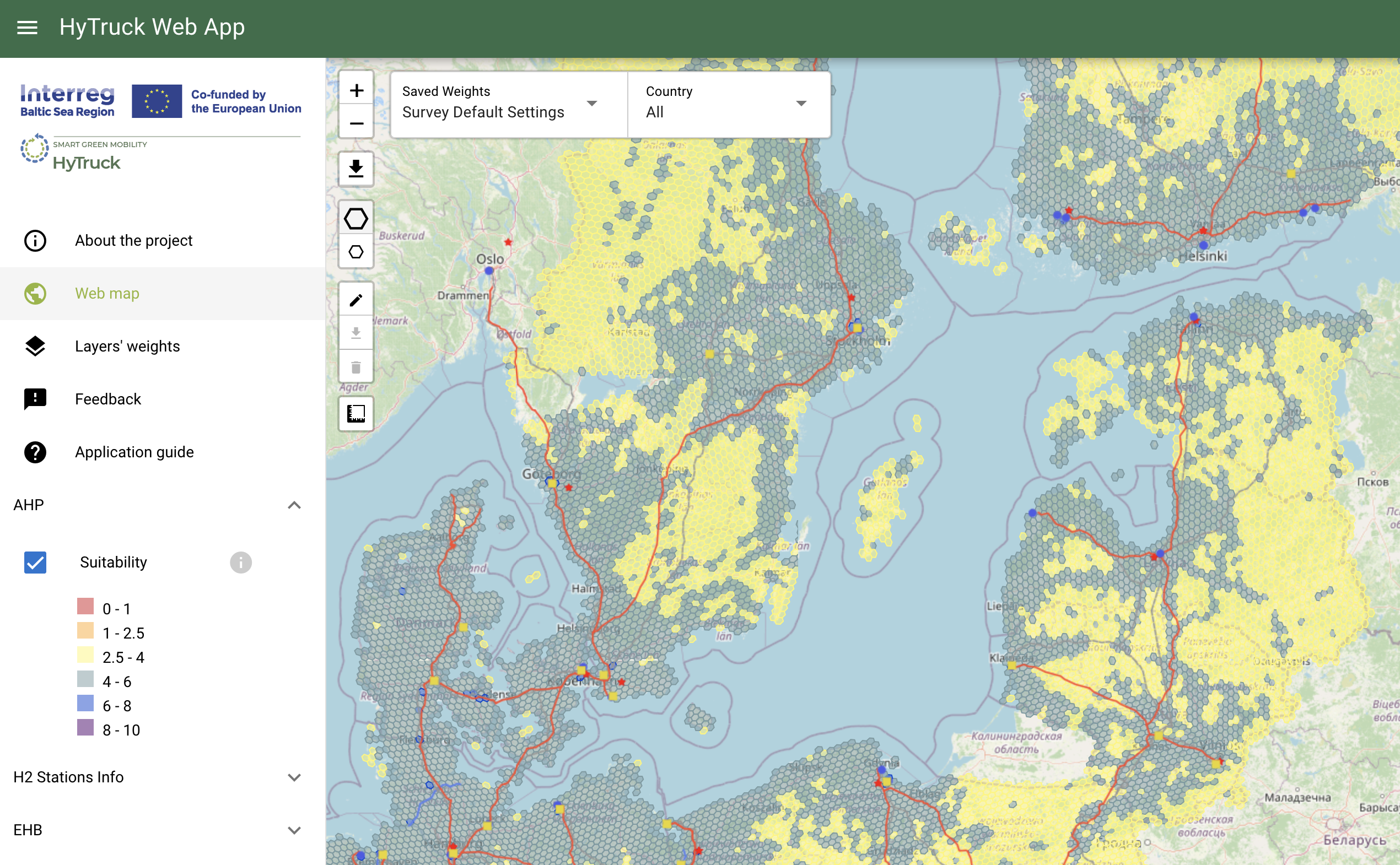Uncheck the Suitability layer checkbox
The image size is (1400, 865).
pyautogui.click(x=35, y=563)
